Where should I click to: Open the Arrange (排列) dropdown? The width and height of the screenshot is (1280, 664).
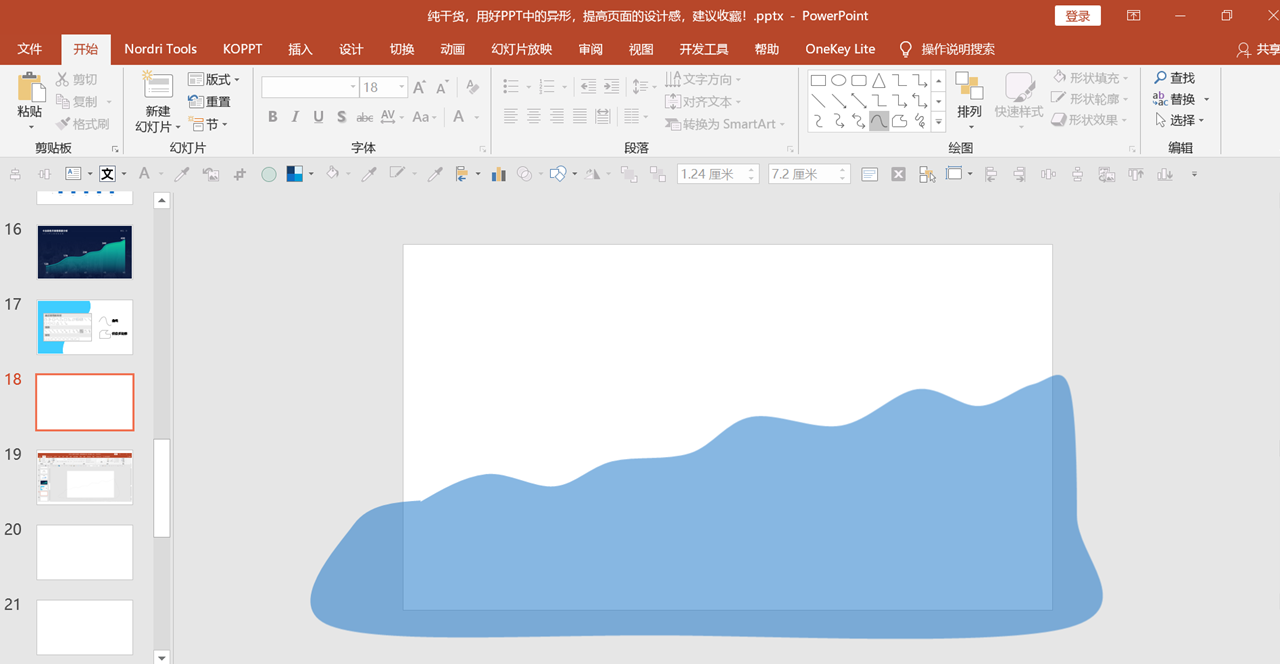point(969,100)
